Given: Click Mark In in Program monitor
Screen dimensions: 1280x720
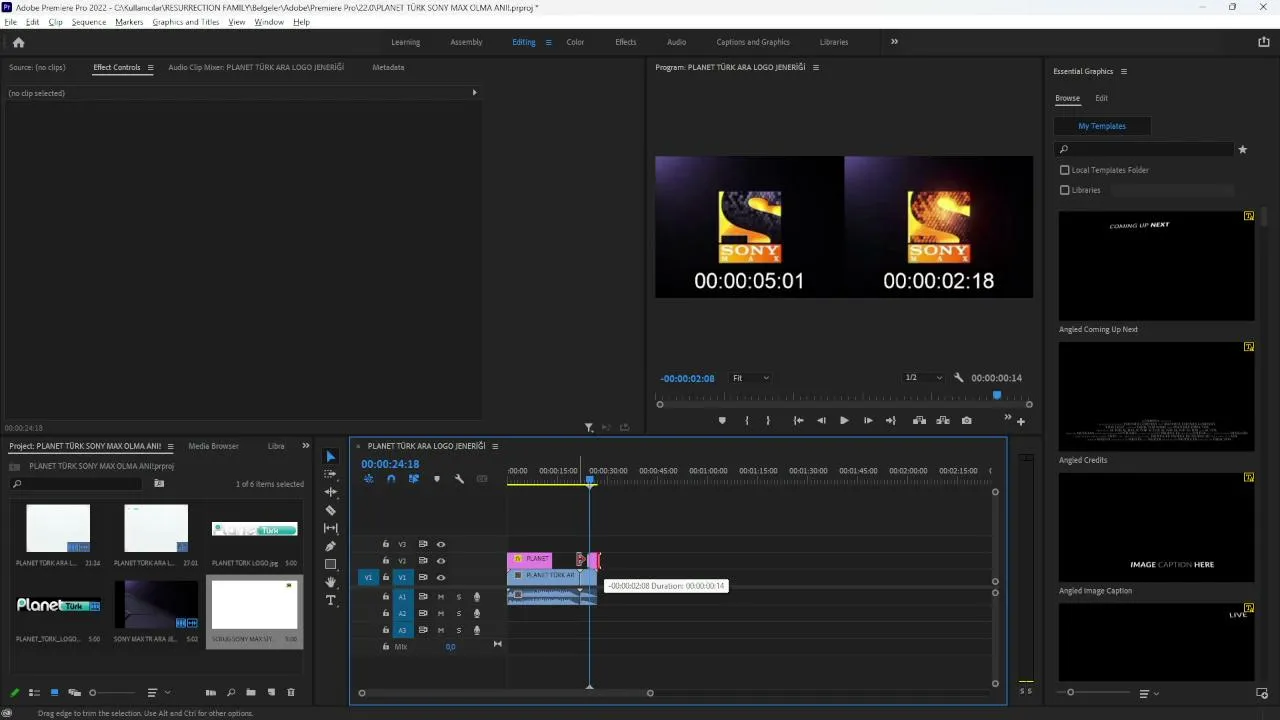Looking at the screenshot, I should (x=747, y=421).
